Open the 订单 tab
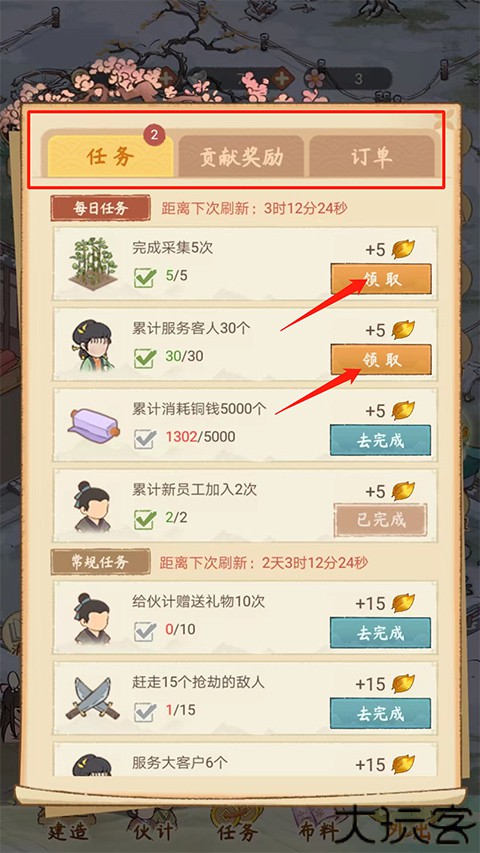The height and width of the screenshot is (853, 480). pos(372,157)
